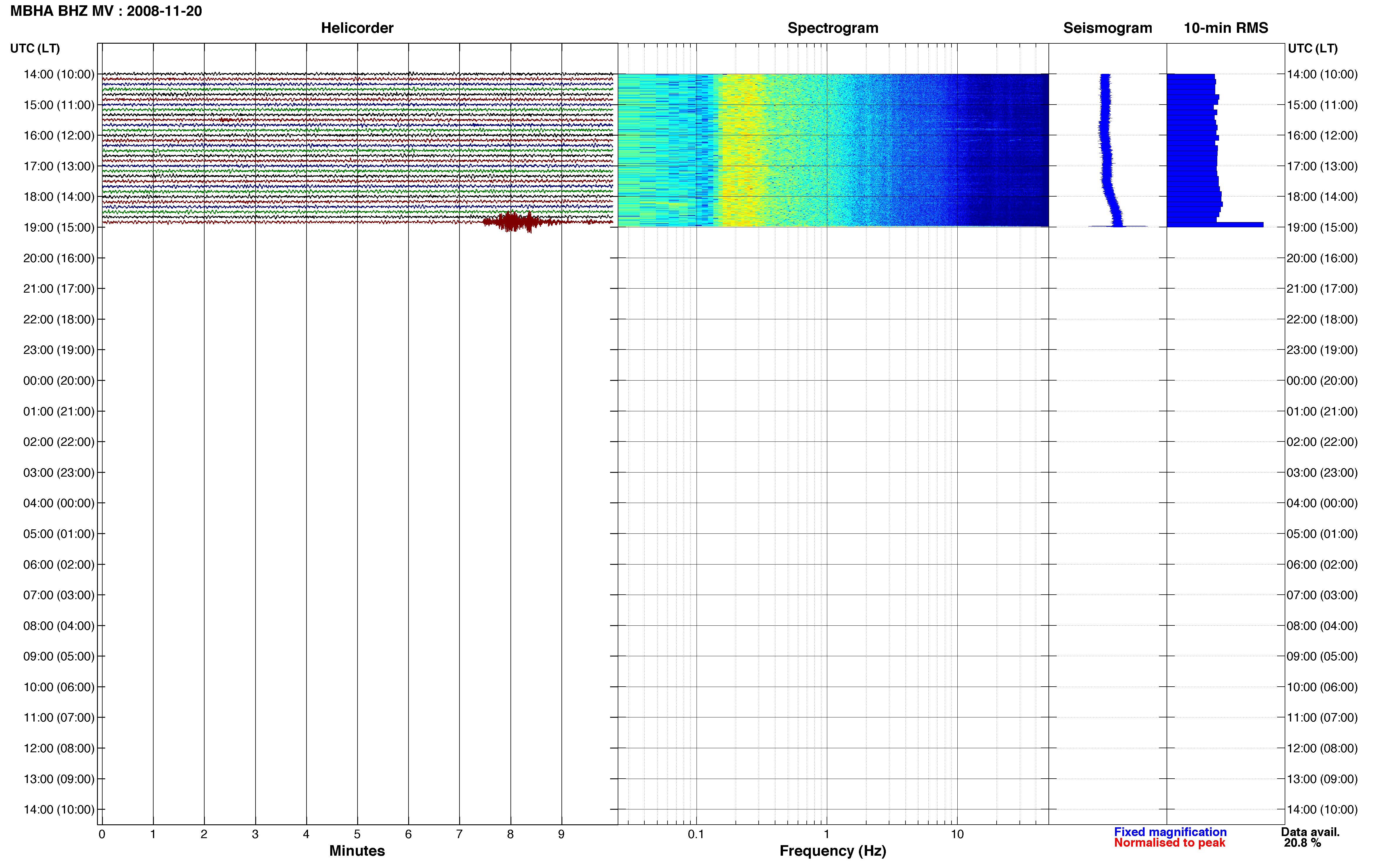The image size is (1389, 868).
Task: Click the right 13:00 (09:00) time label
Action: [x=1322, y=779]
